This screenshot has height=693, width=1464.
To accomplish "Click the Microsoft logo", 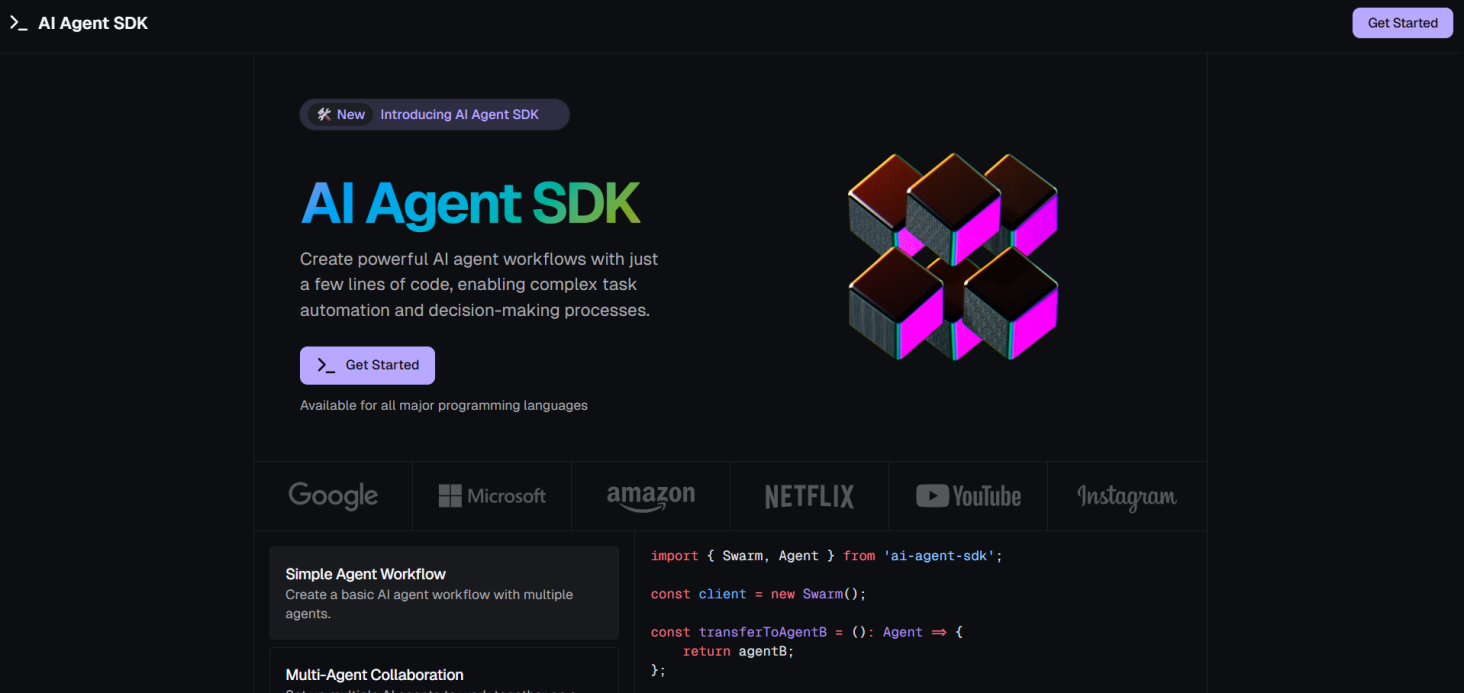I will click(492, 496).
